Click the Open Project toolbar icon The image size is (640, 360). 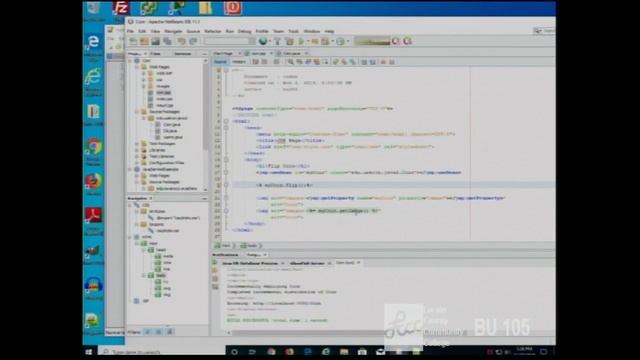[156, 41]
